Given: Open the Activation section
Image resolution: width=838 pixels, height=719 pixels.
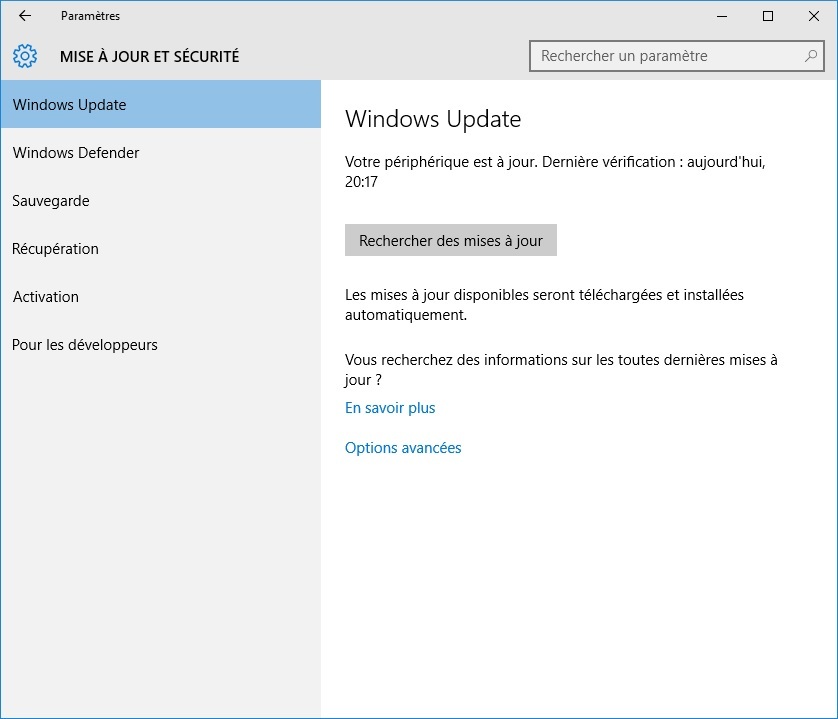Looking at the screenshot, I should click(161, 297).
